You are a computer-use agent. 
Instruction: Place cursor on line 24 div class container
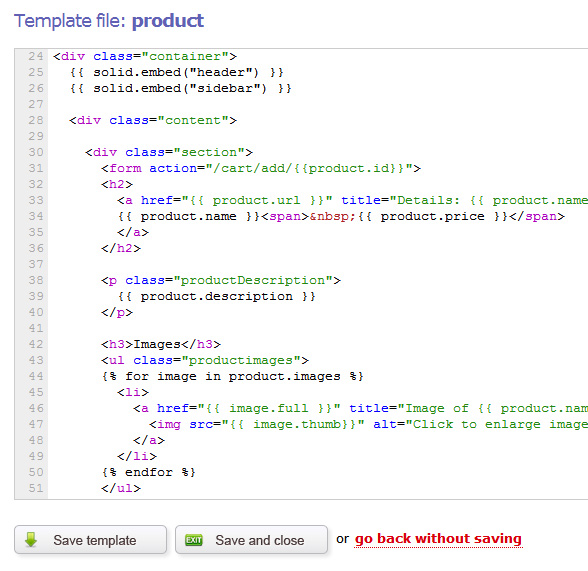[x=145, y=56]
